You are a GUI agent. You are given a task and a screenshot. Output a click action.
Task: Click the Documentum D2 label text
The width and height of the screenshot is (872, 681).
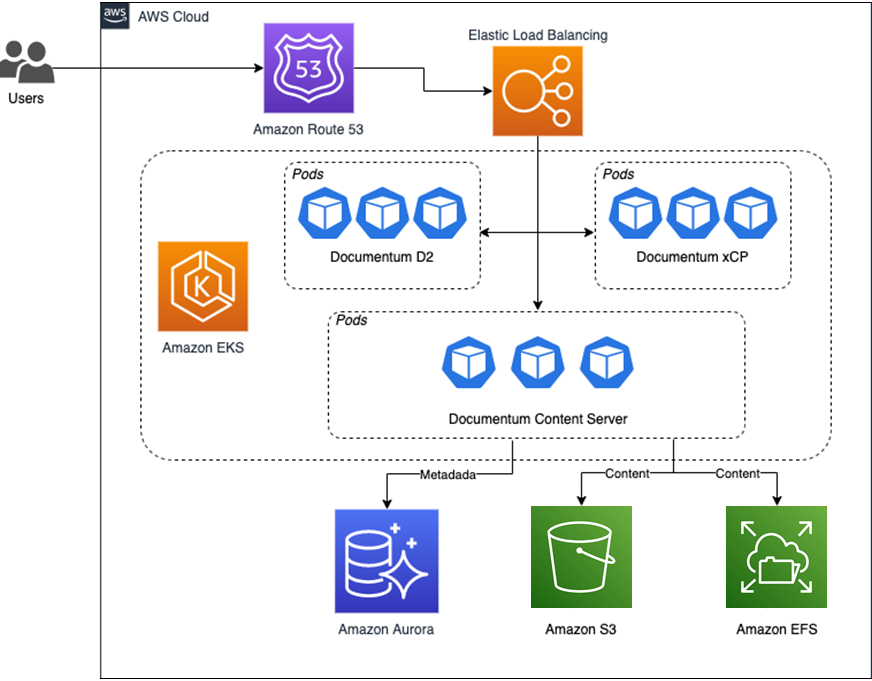(381, 257)
